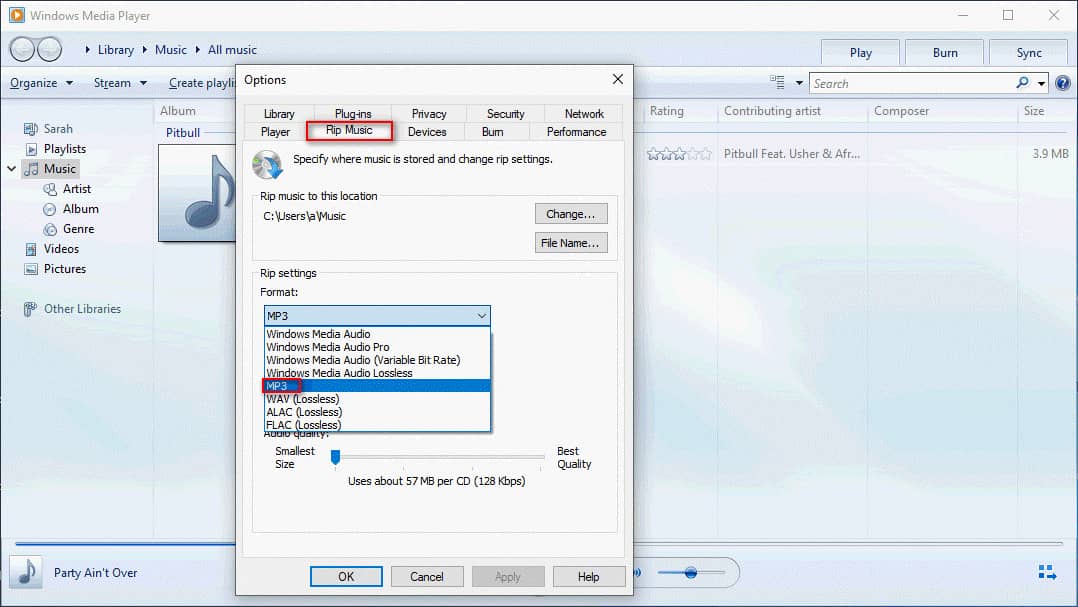Expand the All music breadcrumb arrow
1078x607 pixels.
pyautogui.click(x=197, y=49)
